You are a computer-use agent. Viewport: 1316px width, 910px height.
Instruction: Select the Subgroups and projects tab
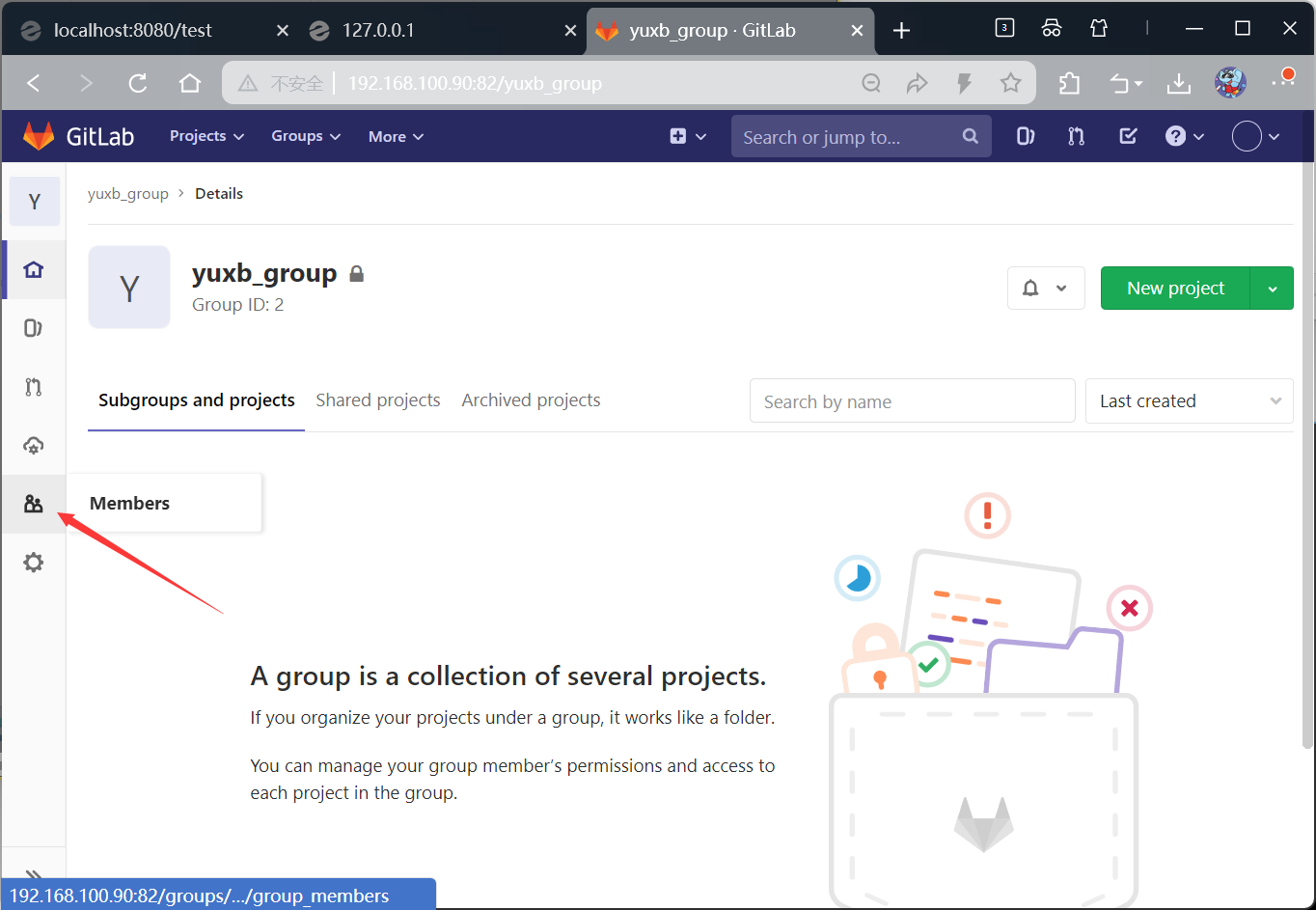point(197,400)
